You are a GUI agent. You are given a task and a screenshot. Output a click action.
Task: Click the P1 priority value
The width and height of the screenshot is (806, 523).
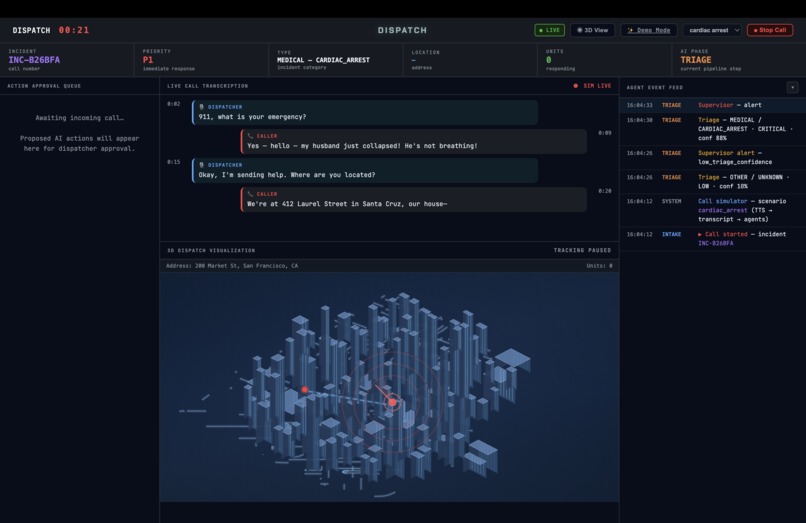click(148, 60)
